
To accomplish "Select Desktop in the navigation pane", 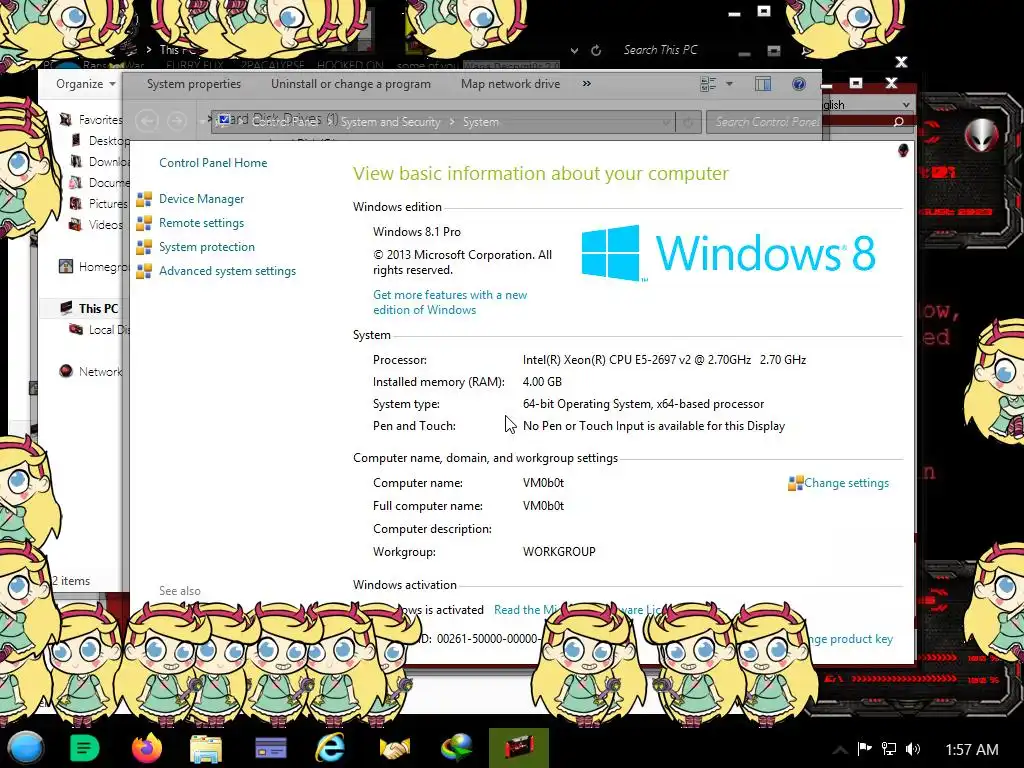I will [108, 140].
